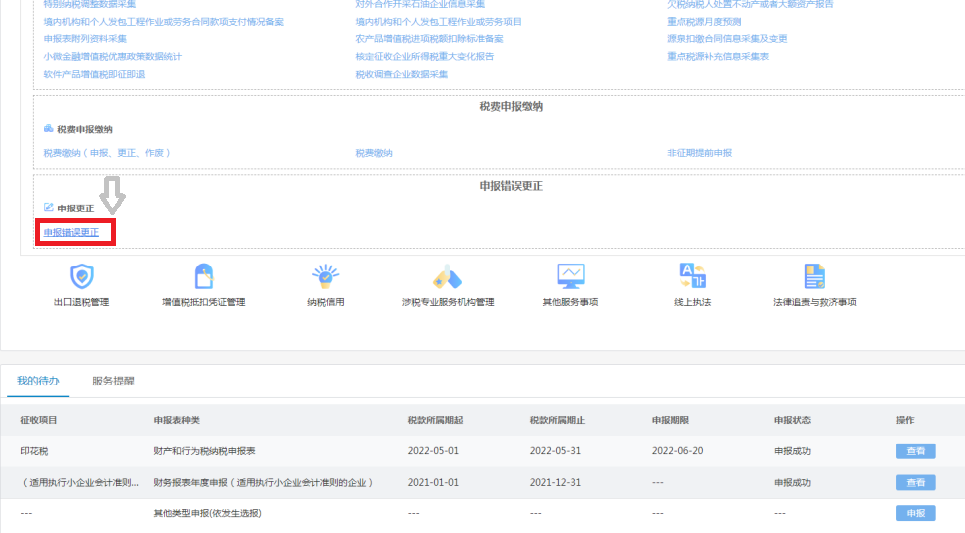Click the 税费申报缴纳 section icon
The width and height of the screenshot is (965, 533).
click(49, 129)
